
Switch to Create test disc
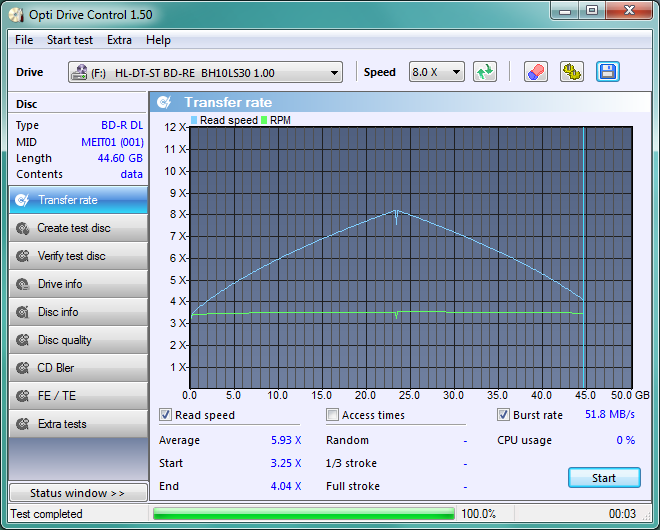coord(78,228)
